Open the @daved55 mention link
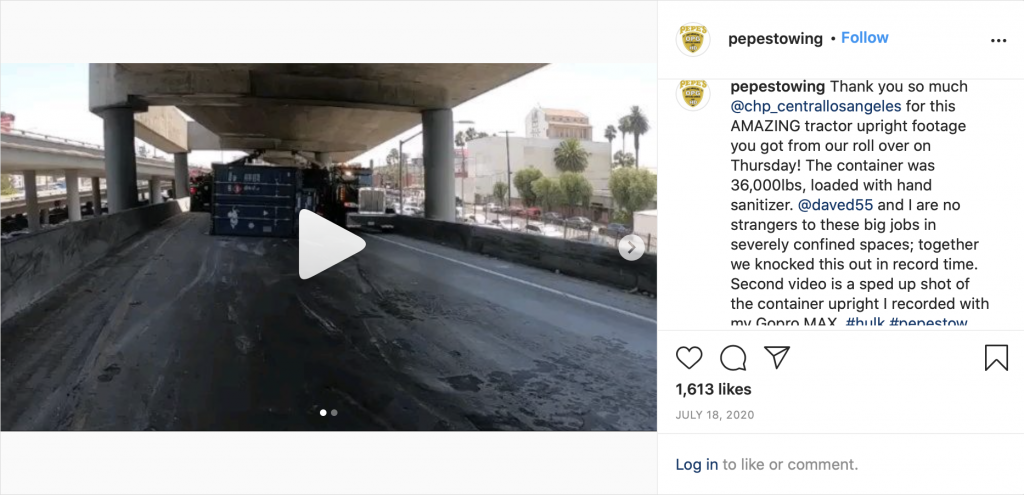 pyautogui.click(x=836, y=205)
